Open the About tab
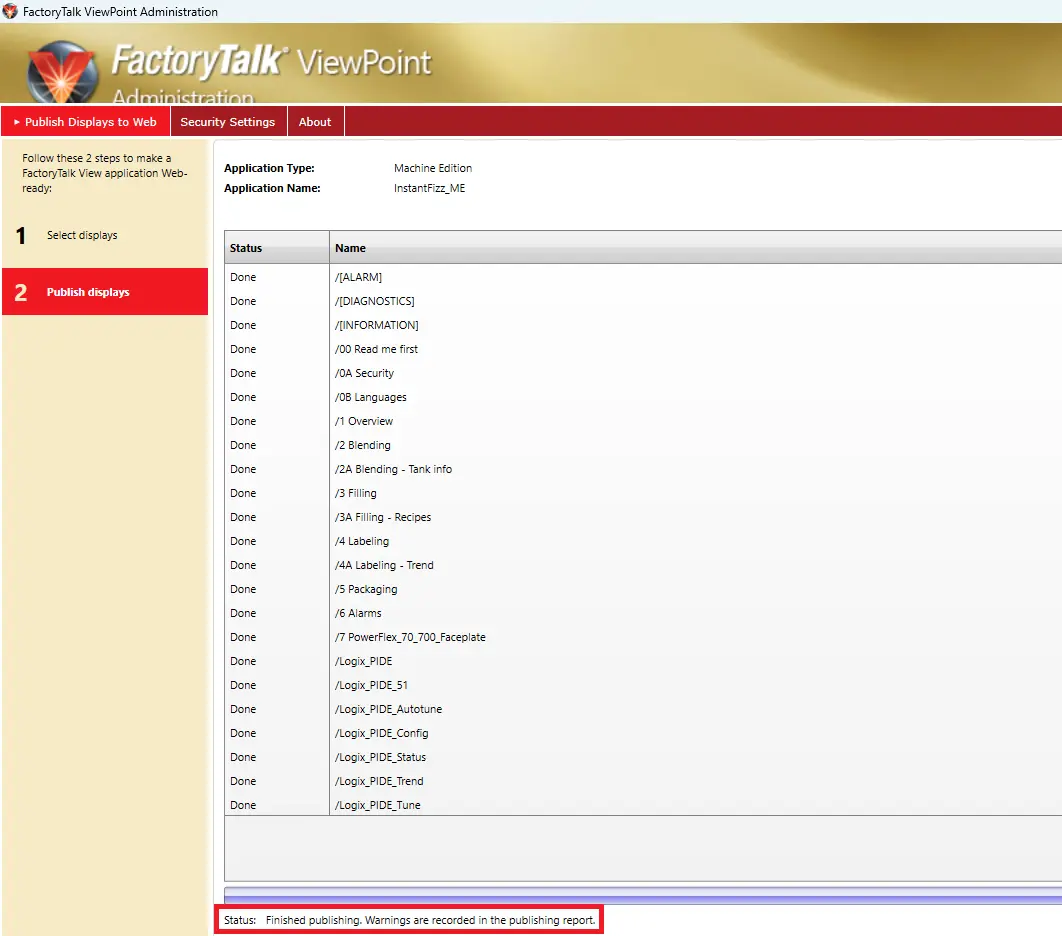This screenshot has height=936, width=1062. click(x=315, y=121)
